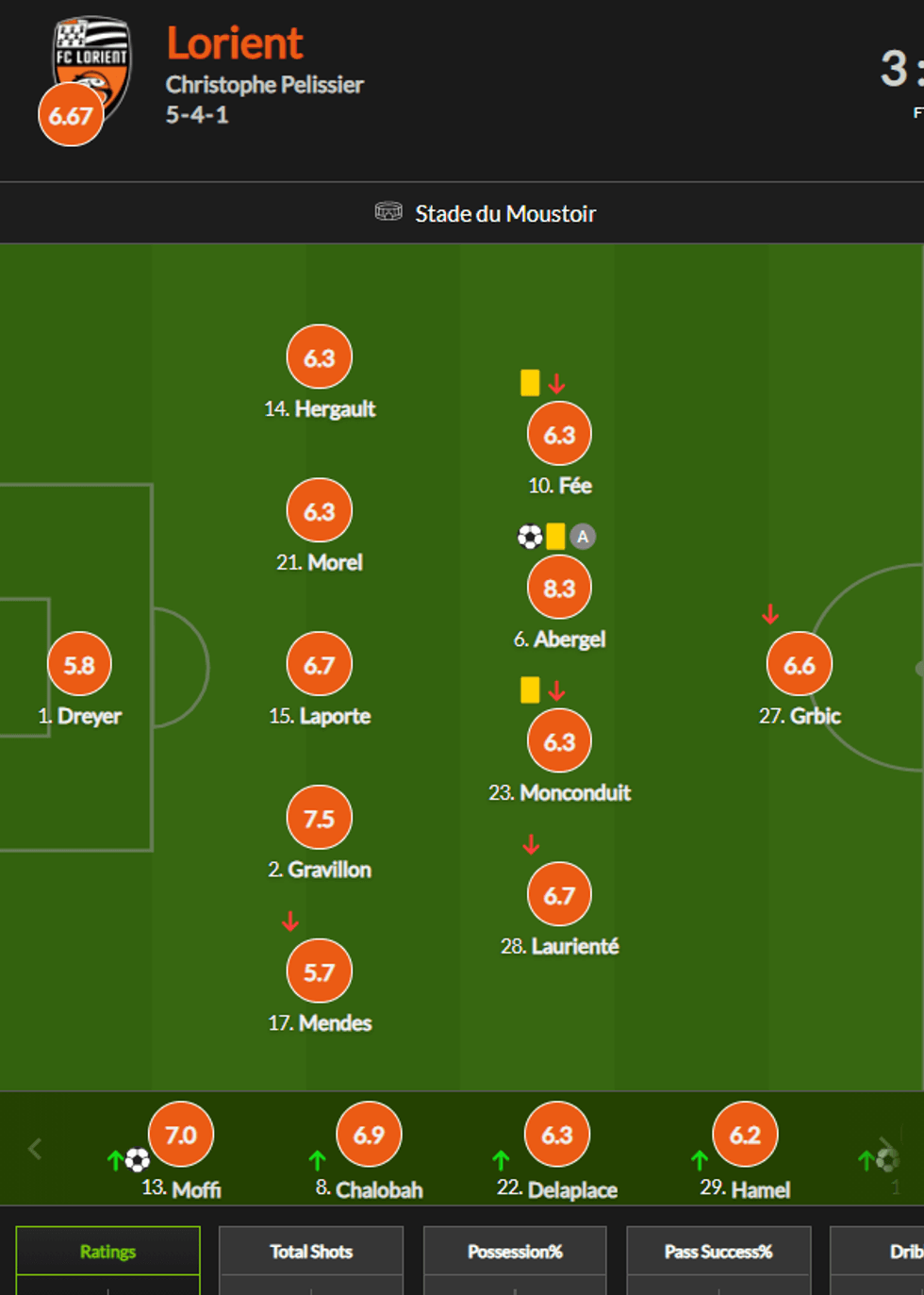Click the yellow card above Fée
Viewport: 924px width, 1295px height.
pyautogui.click(x=530, y=382)
